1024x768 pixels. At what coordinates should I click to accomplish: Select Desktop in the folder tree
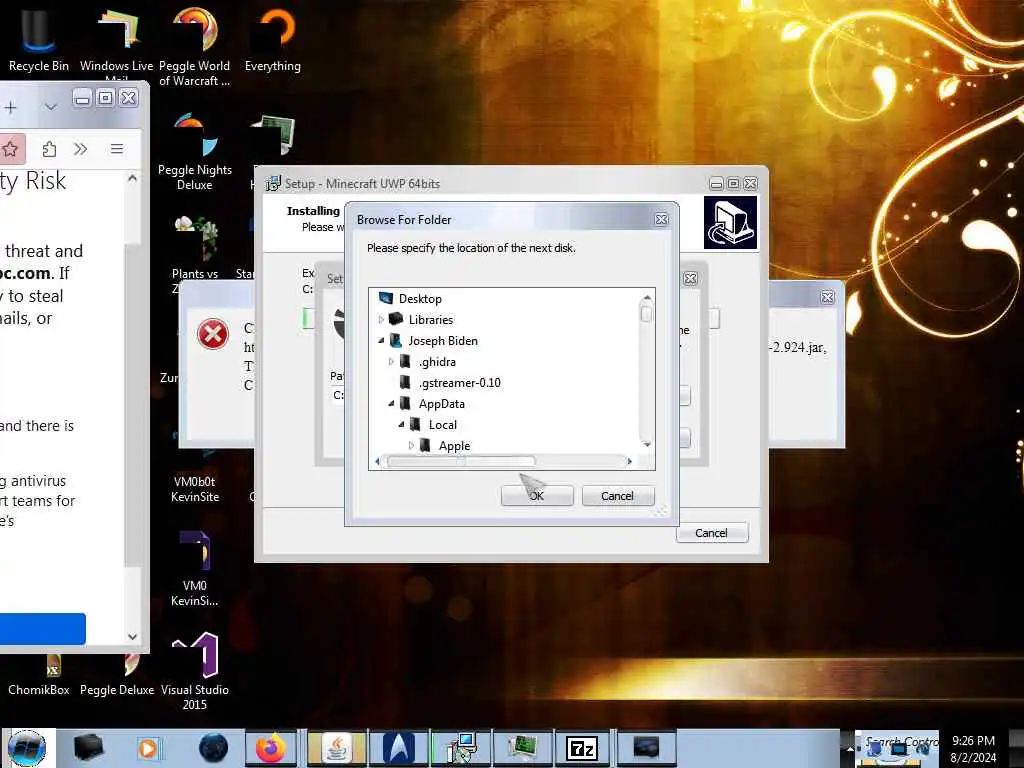(x=420, y=298)
